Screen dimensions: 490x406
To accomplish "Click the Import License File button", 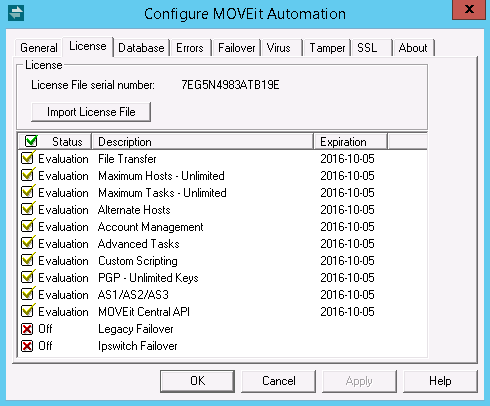I will coord(91,112).
